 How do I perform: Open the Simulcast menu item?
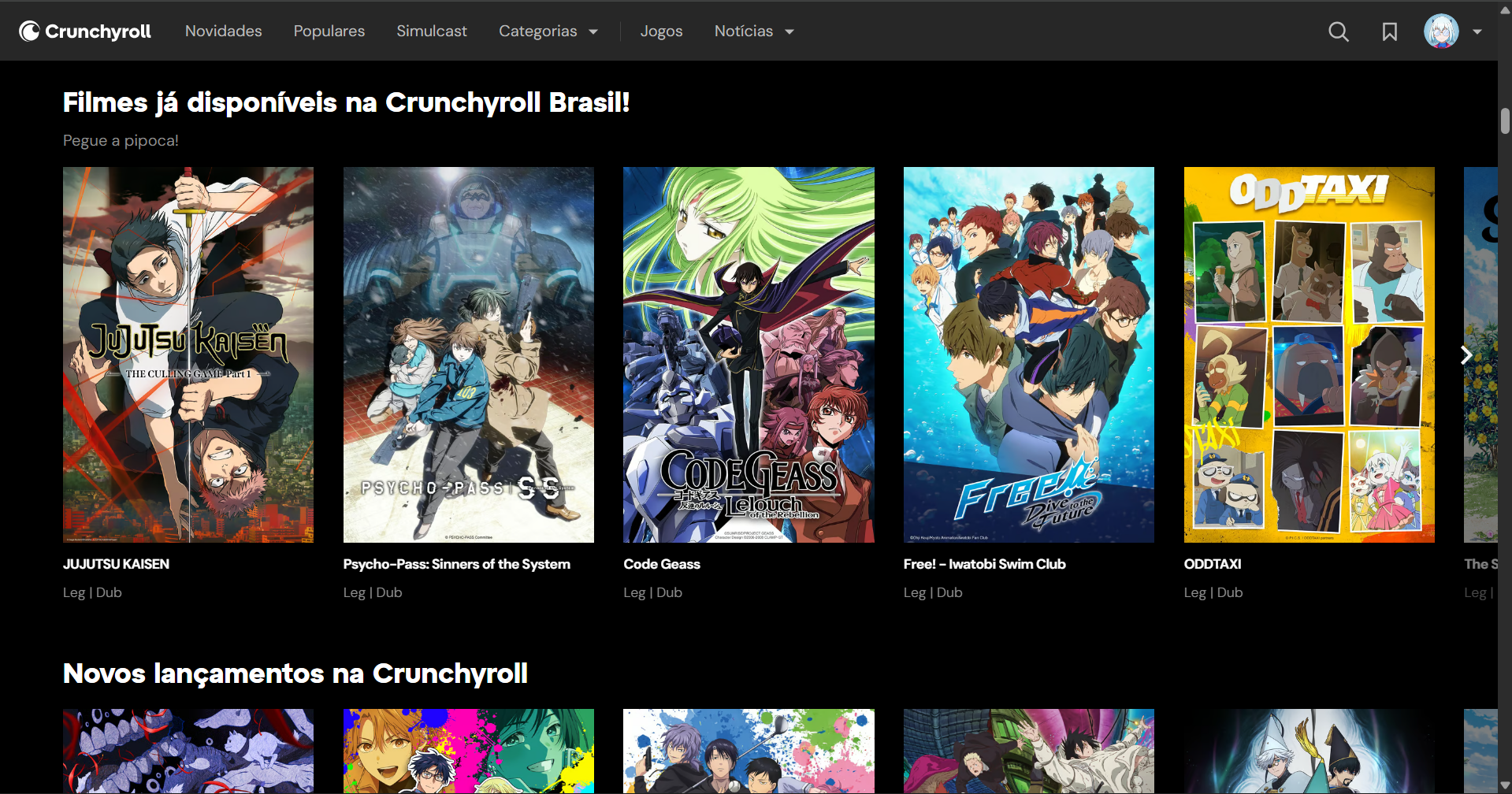coord(432,31)
